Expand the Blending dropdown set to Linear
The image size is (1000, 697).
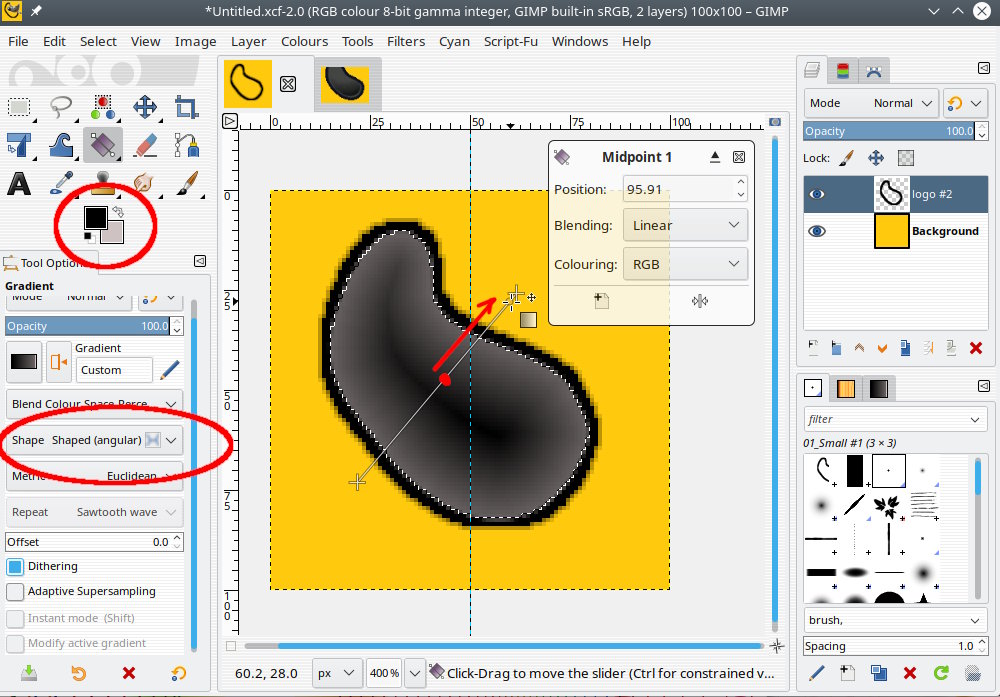685,225
